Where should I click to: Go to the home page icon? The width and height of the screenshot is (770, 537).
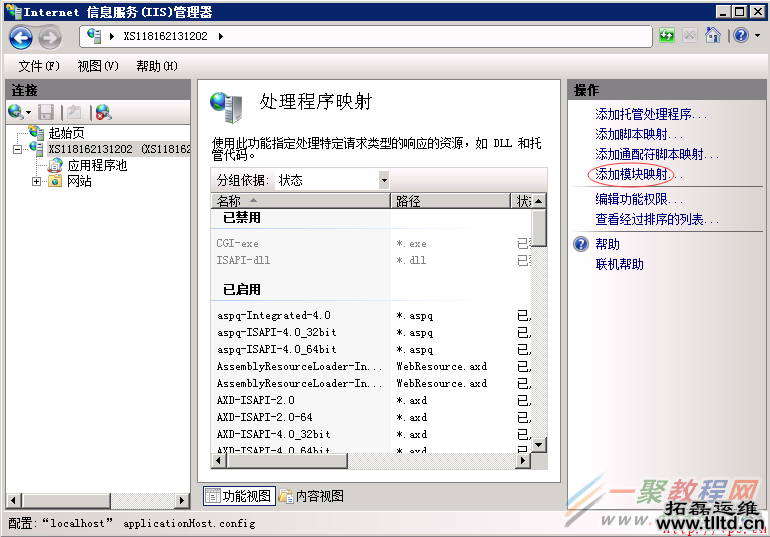713,36
